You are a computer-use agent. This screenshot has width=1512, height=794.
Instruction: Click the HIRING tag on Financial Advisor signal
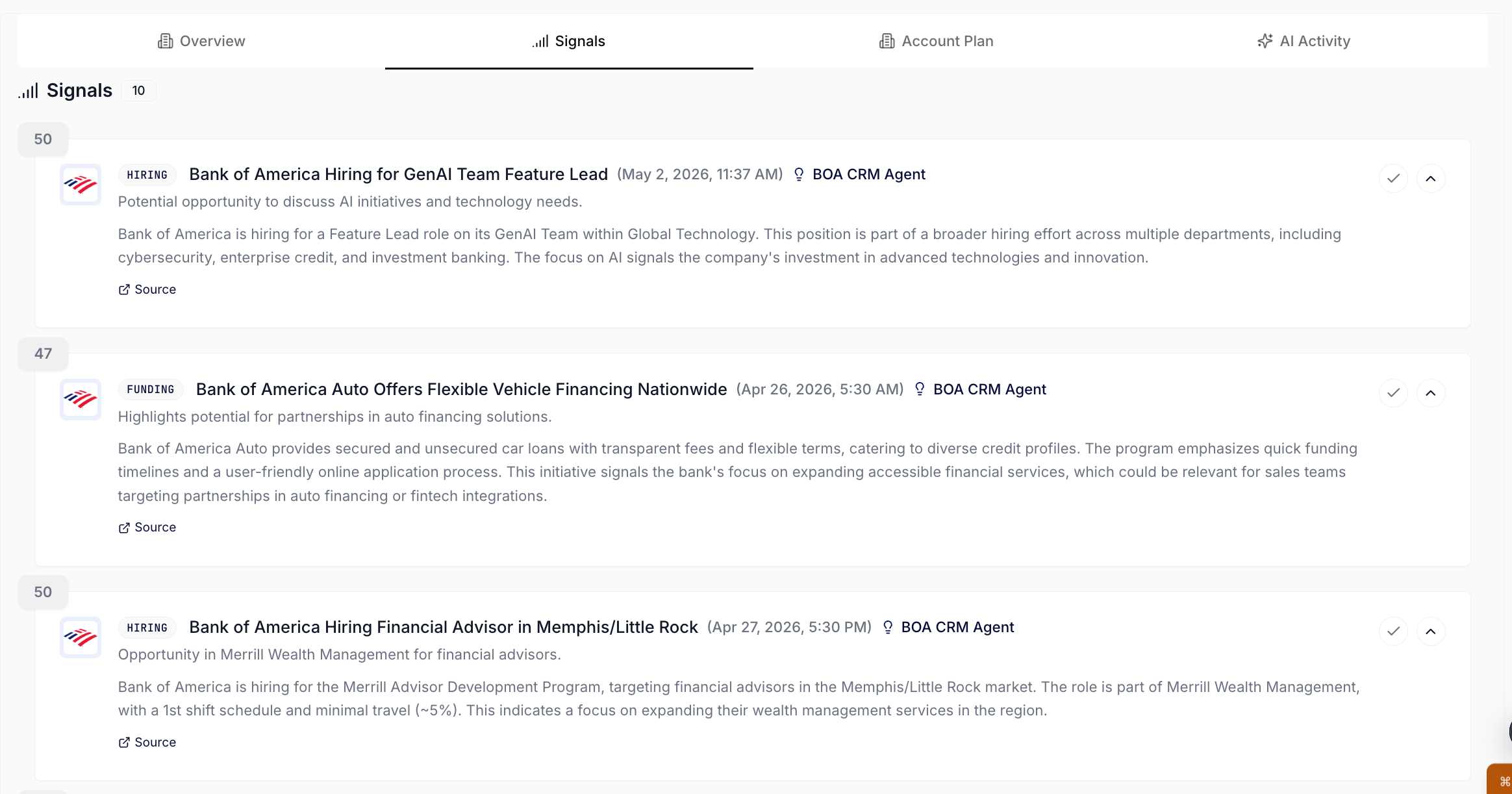[x=147, y=628]
